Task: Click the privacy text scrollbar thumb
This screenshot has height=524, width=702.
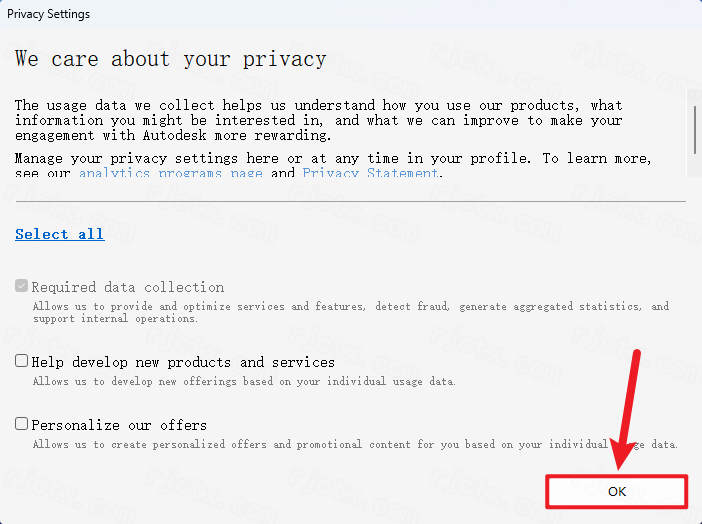Action: pos(693,127)
